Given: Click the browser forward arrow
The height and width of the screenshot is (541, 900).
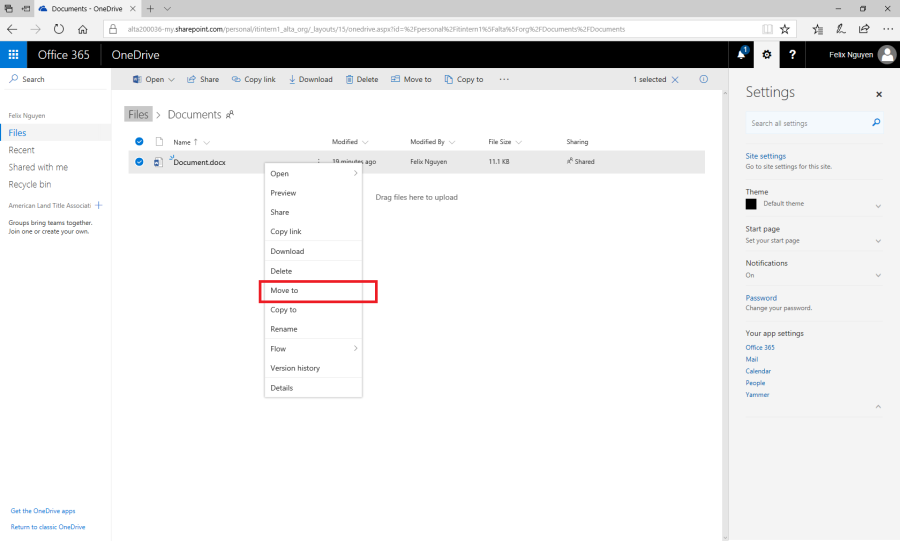Looking at the screenshot, I should pyautogui.click(x=36, y=29).
